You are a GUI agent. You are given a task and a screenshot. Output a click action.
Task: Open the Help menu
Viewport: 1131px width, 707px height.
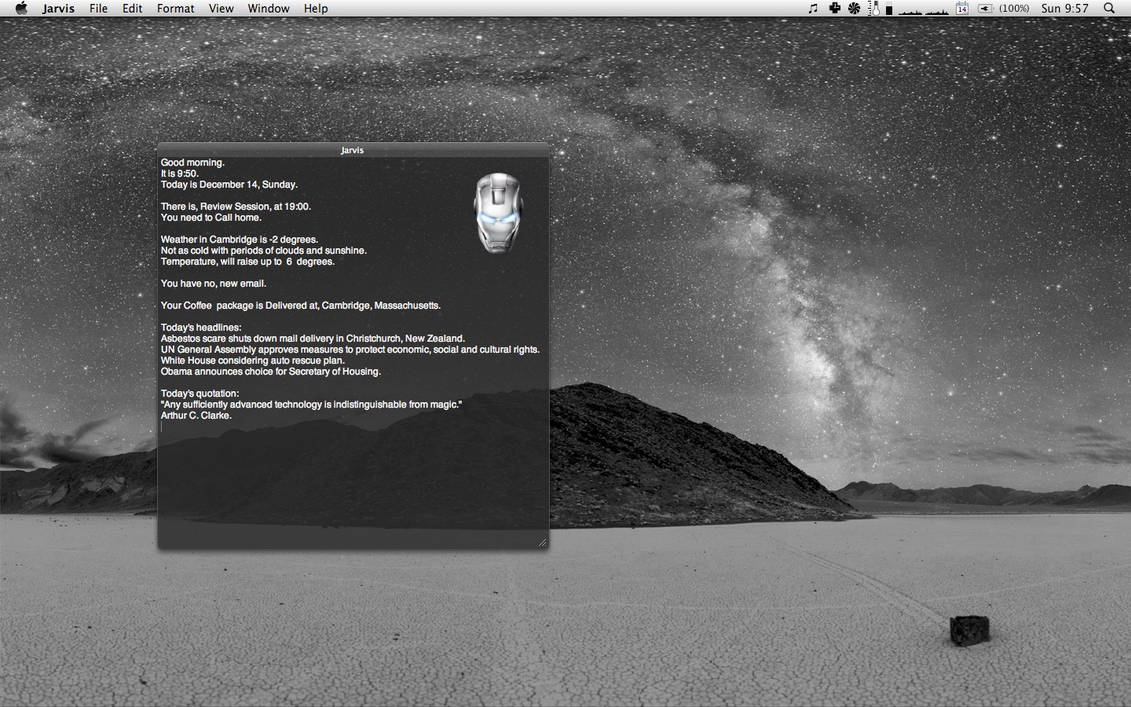316,8
